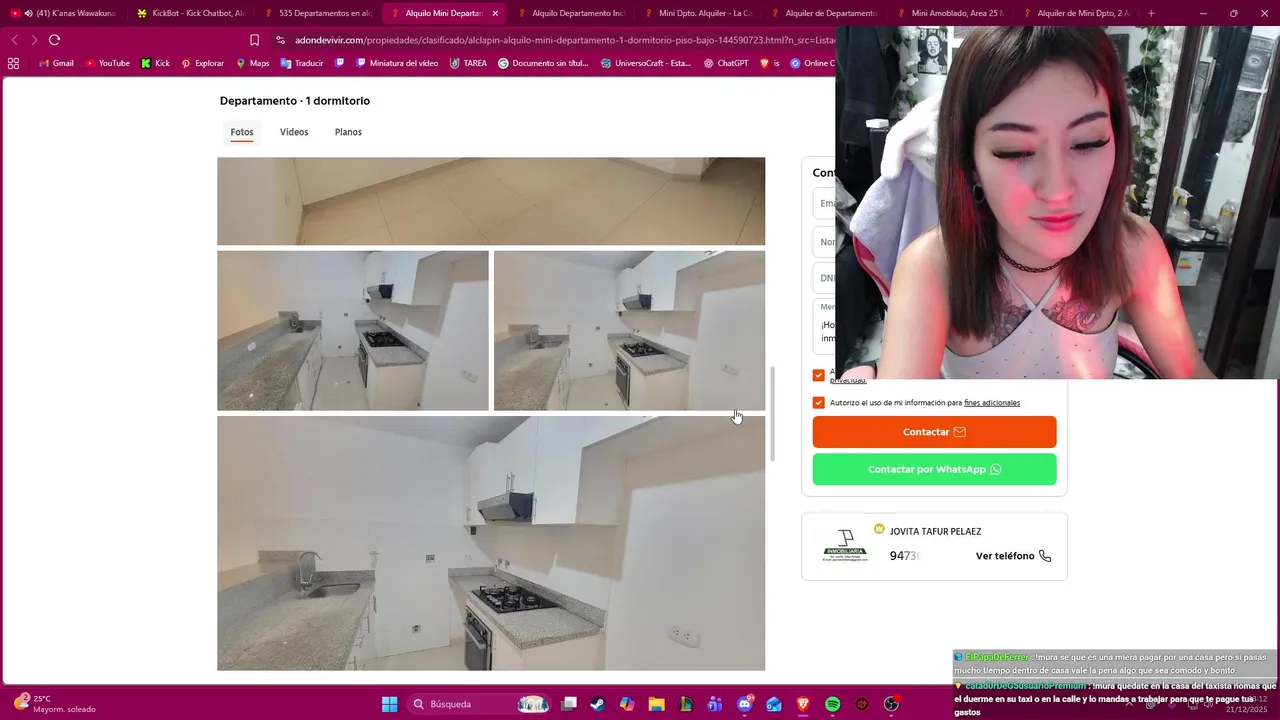Click the DNI input field

click(824, 279)
